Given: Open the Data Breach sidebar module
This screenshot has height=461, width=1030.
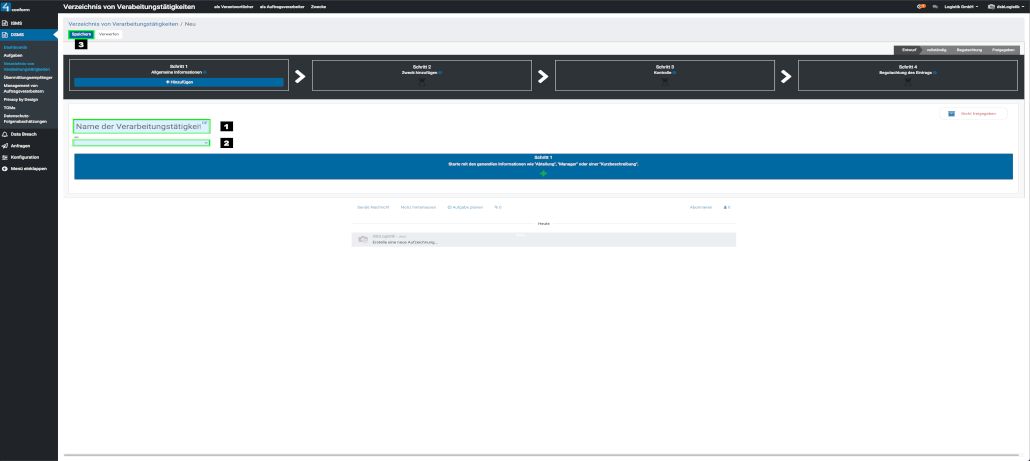Looking at the screenshot, I should [x=23, y=133].
